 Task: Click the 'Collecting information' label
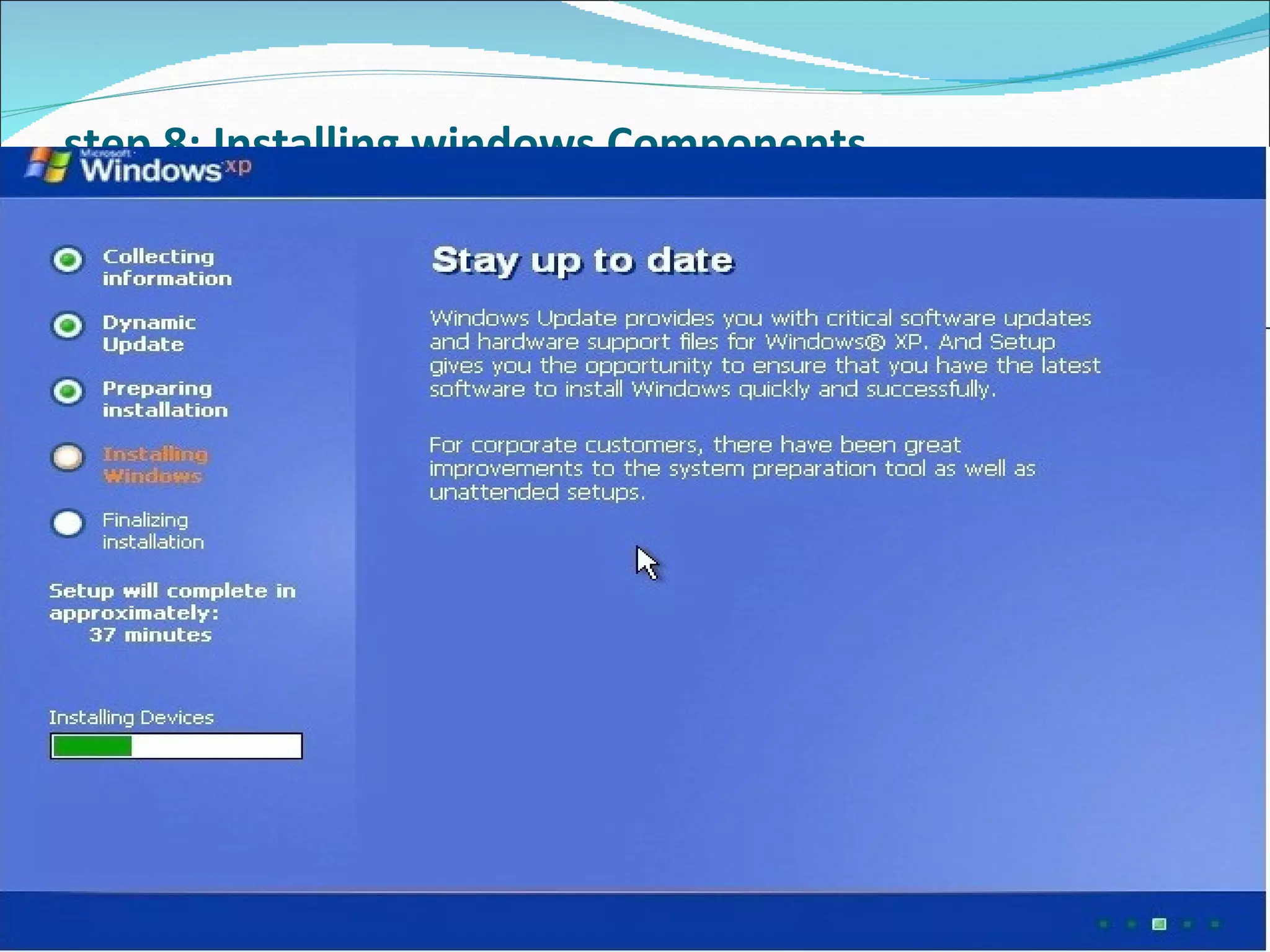point(167,267)
